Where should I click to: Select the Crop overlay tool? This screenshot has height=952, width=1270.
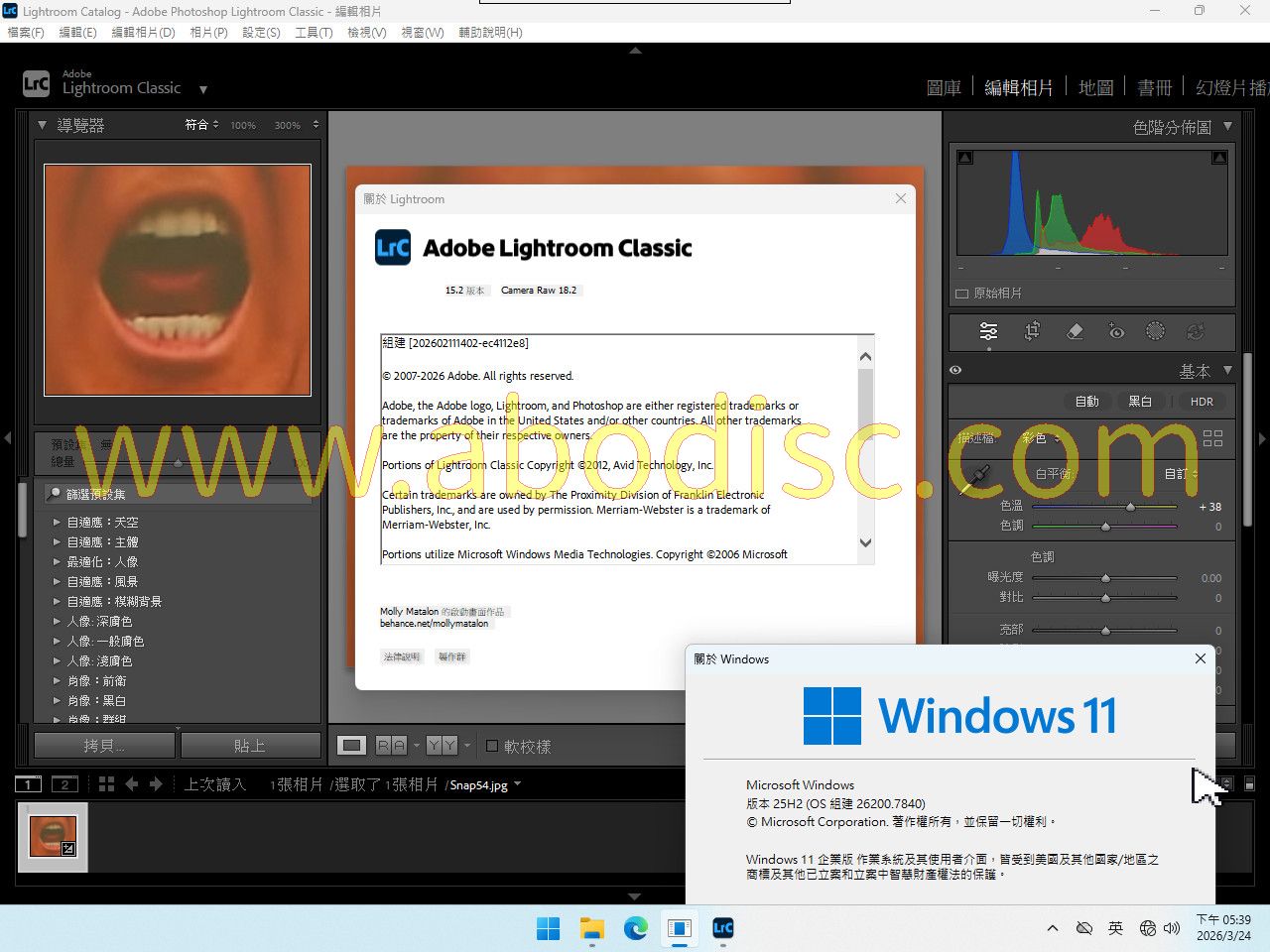click(x=1032, y=331)
